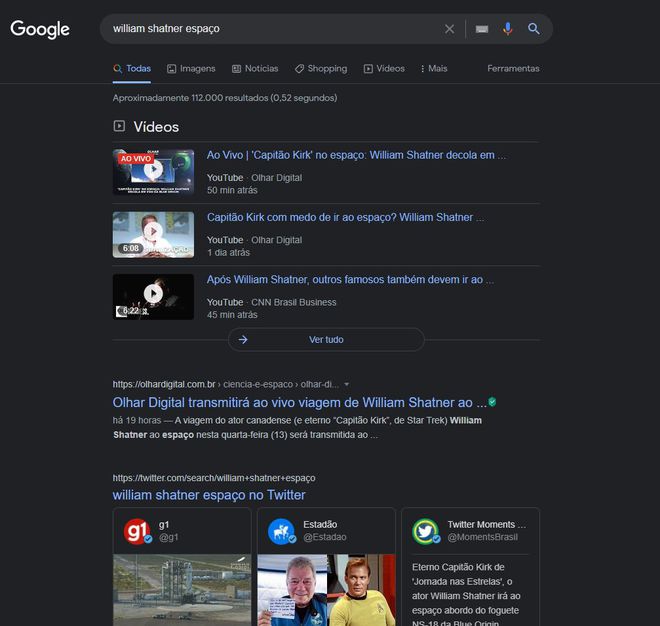The height and width of the screenshot is (626, 660).
Task: Go to the Shopping tab
Action: click(321, 69)
